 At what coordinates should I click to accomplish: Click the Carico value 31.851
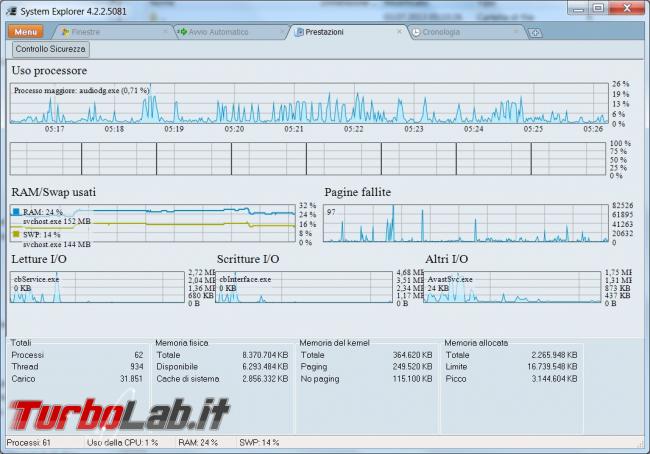click(x=131, y=379)
